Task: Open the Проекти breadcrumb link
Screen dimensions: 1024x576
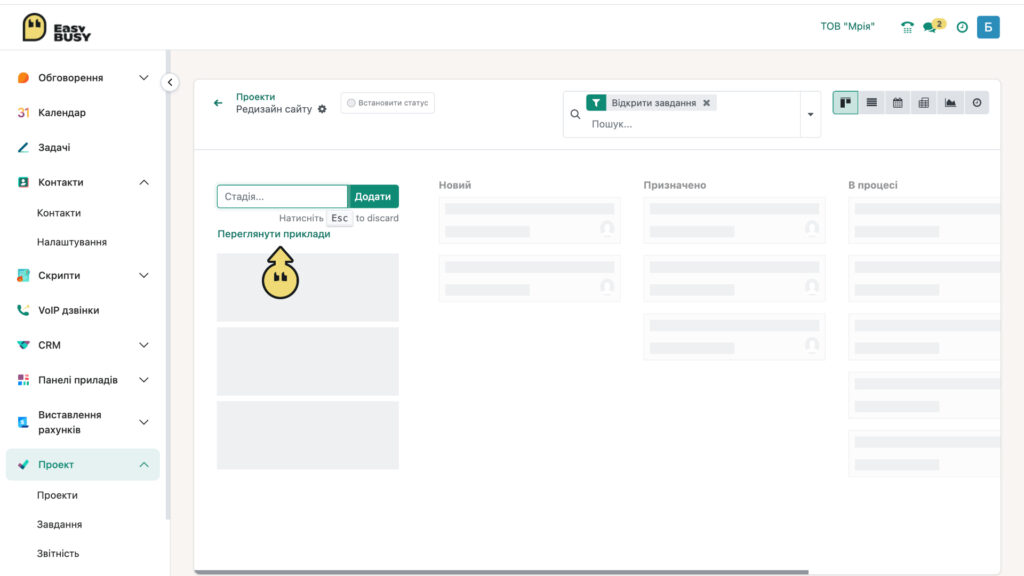Action: (255, 97)
